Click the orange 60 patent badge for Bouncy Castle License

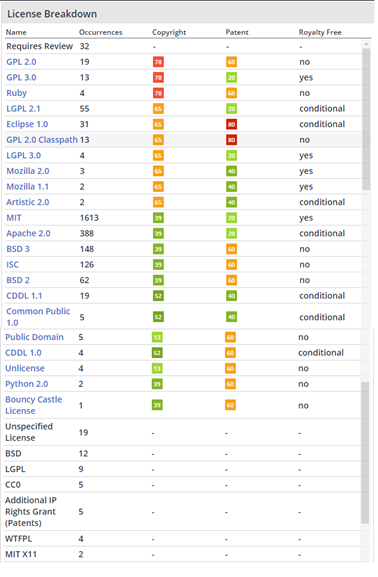tap(230, 406)
